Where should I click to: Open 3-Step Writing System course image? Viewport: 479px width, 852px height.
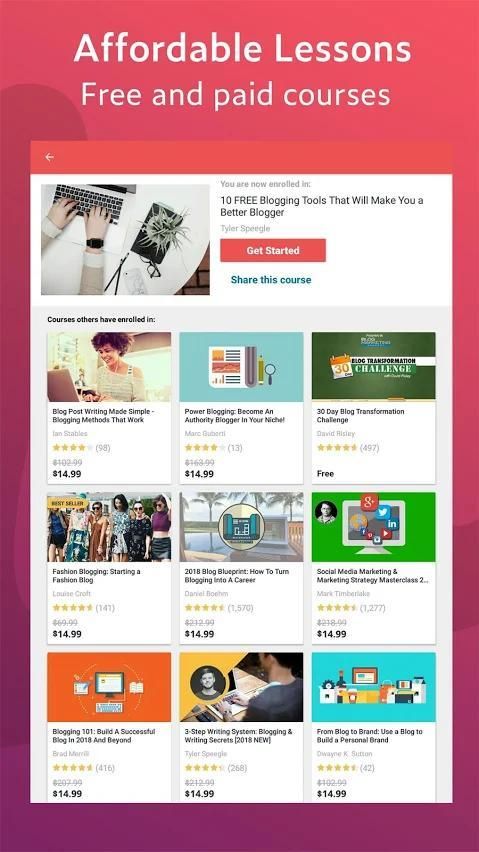[x=241, y=687]
